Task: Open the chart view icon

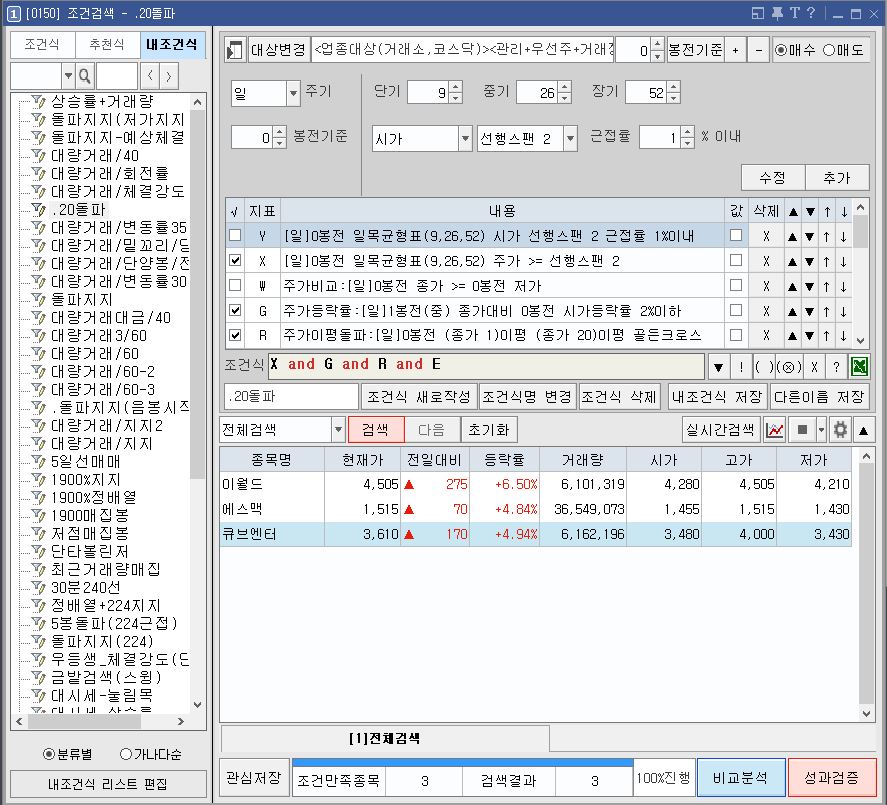Action: pos(775,430)
